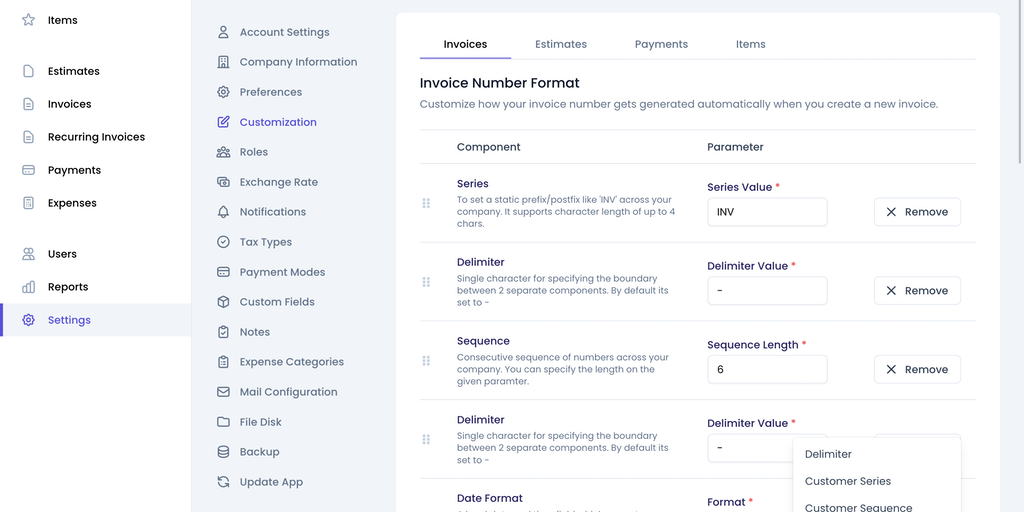Click the Update App refresh icon
Viewport: 1024px width, 512px height.
pos(223,482)
